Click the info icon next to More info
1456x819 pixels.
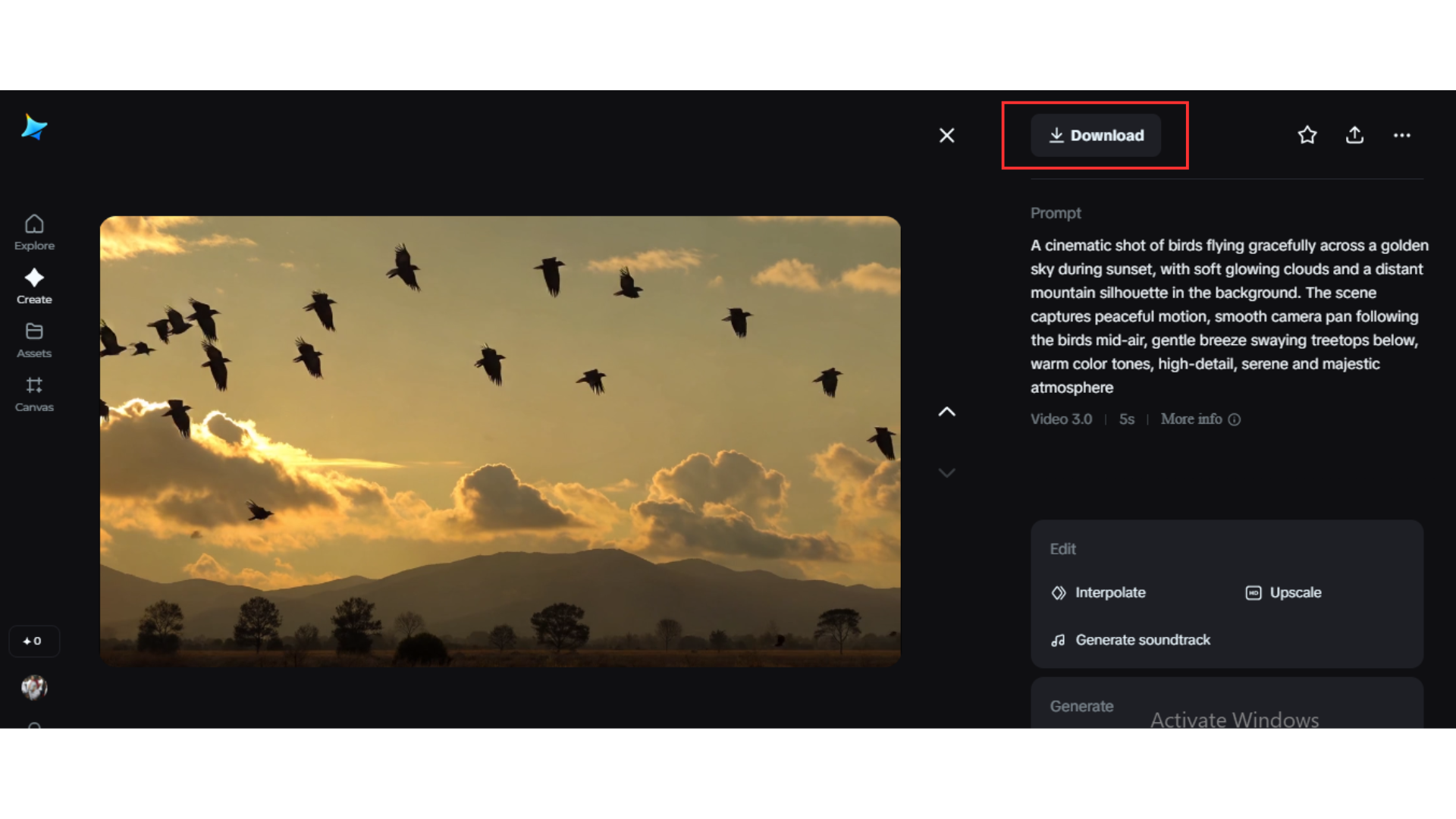coord(1235,419)
